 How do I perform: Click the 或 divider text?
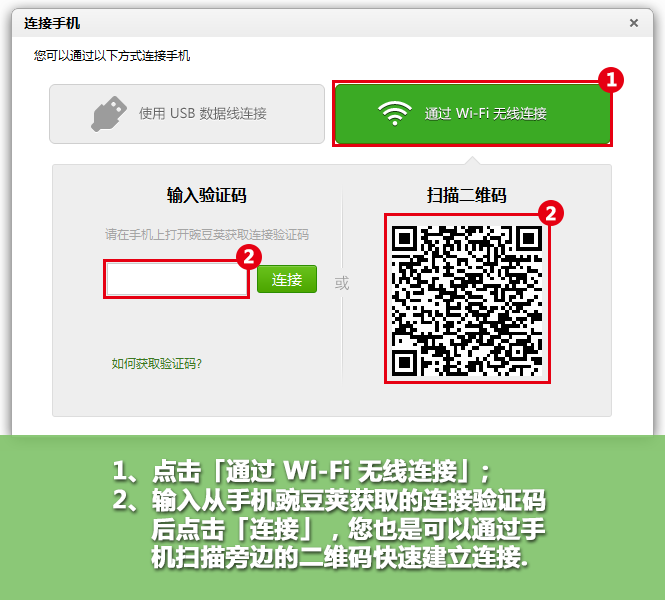point(342,283)
